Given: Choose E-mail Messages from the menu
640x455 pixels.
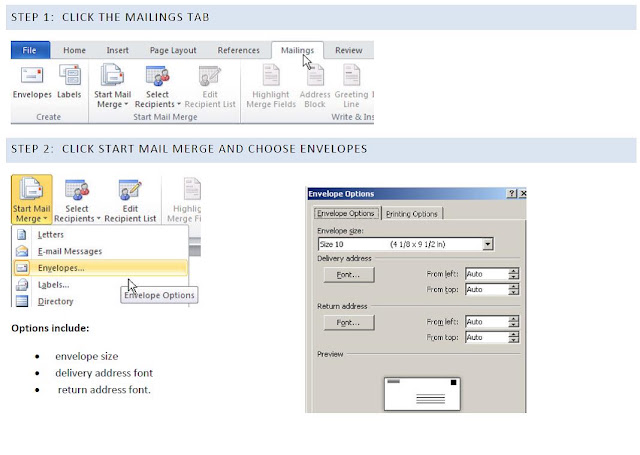Looking at the screenshot, I should pyautogui.click(x=100, y=251).
